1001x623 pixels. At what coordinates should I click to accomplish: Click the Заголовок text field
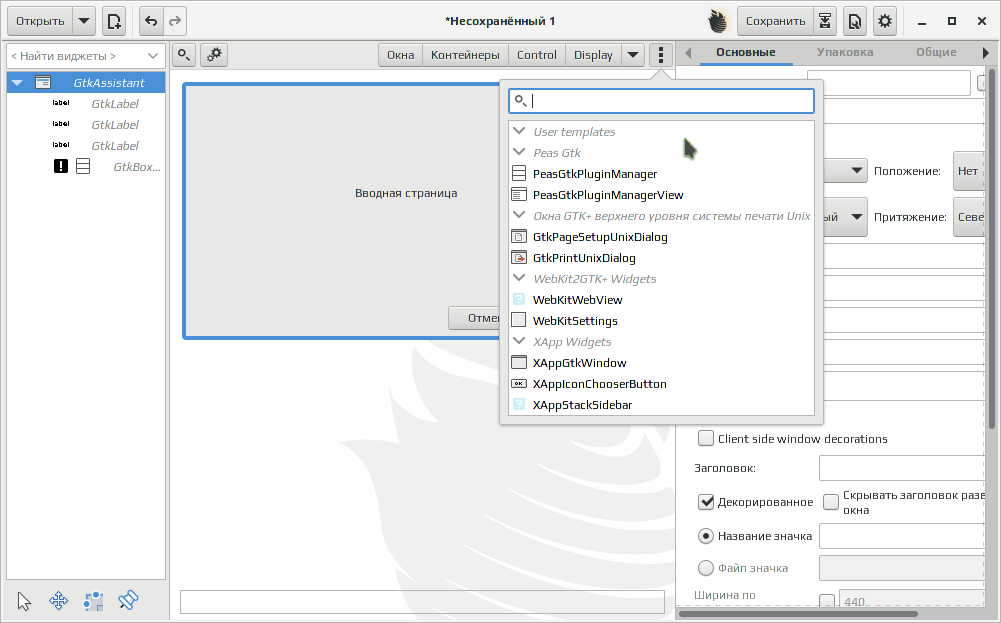901,468
